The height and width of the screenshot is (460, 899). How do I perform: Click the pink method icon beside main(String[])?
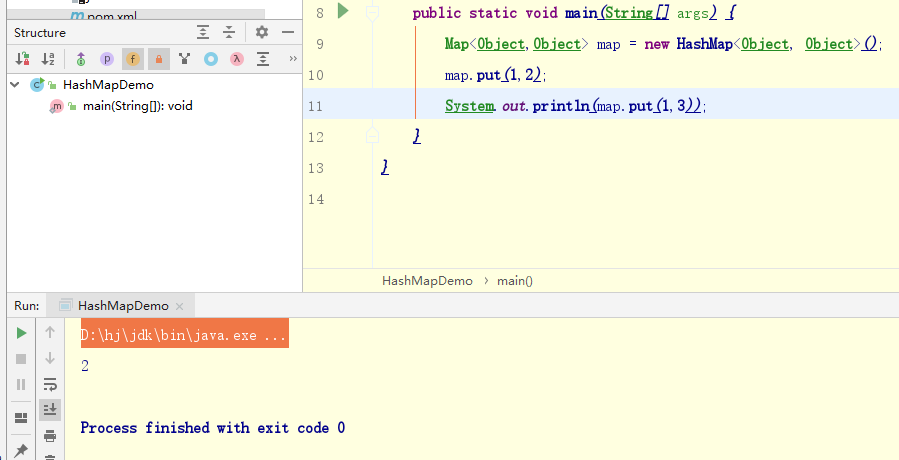point(56,106)
